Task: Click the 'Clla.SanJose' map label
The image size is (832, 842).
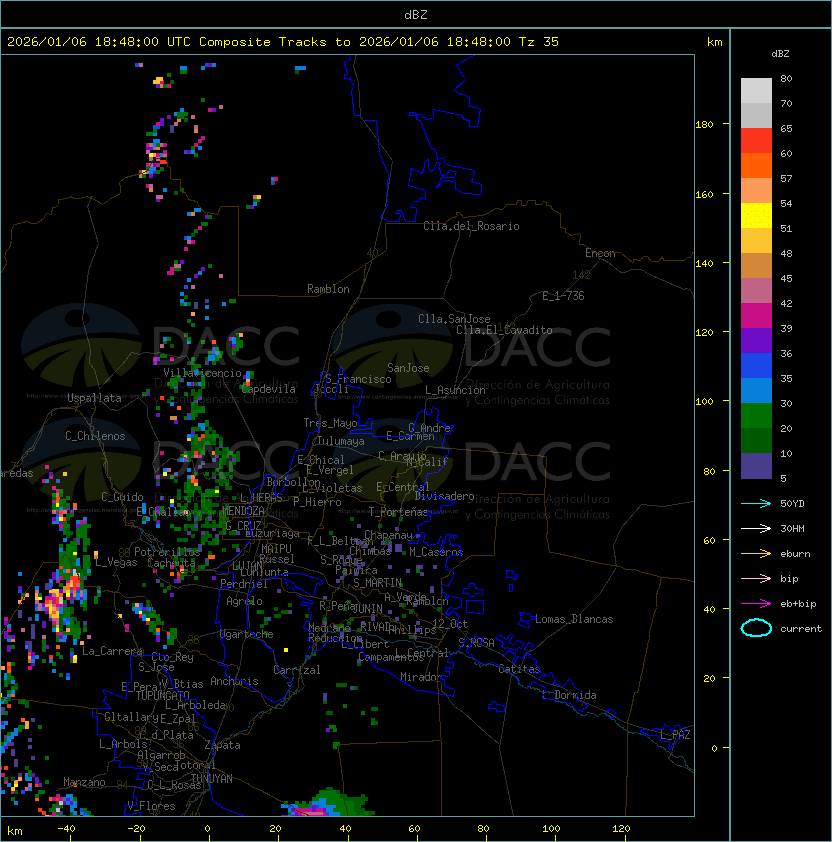Action: click(x=454, y=319)
